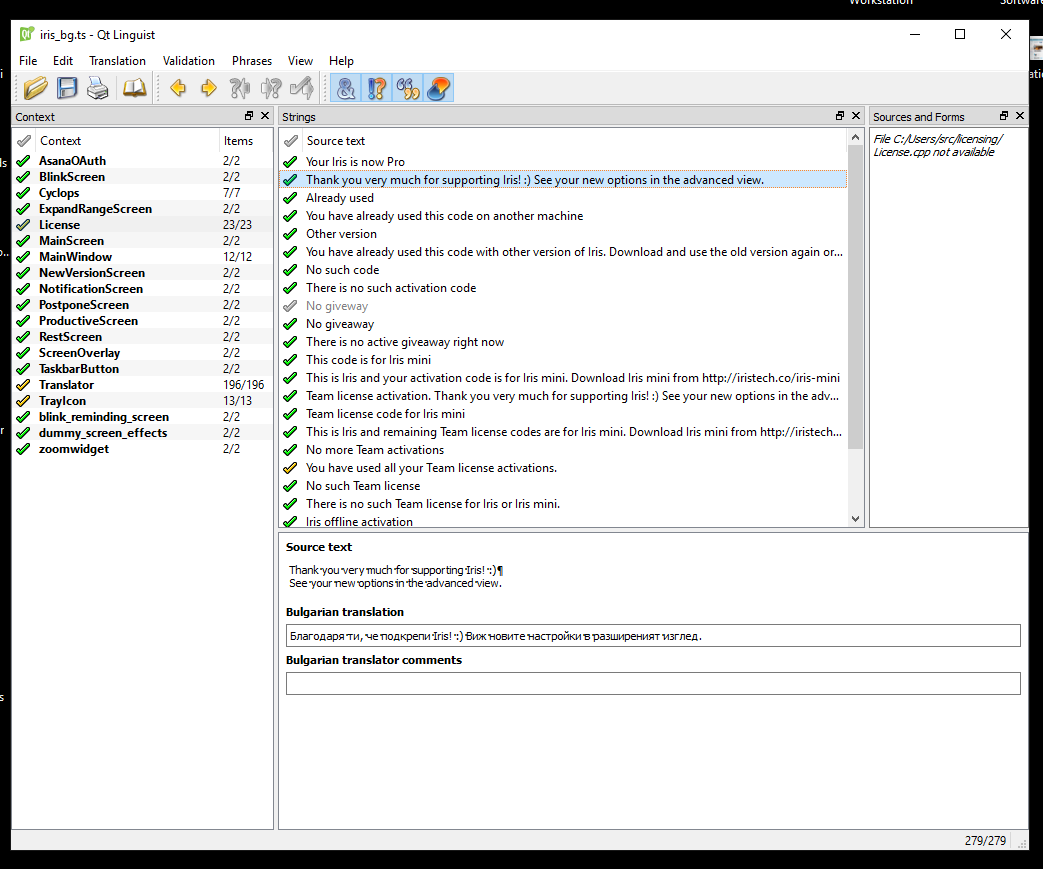
Task: Toggle checkmark beside 'Already used'
Action: tap(290, 198)
